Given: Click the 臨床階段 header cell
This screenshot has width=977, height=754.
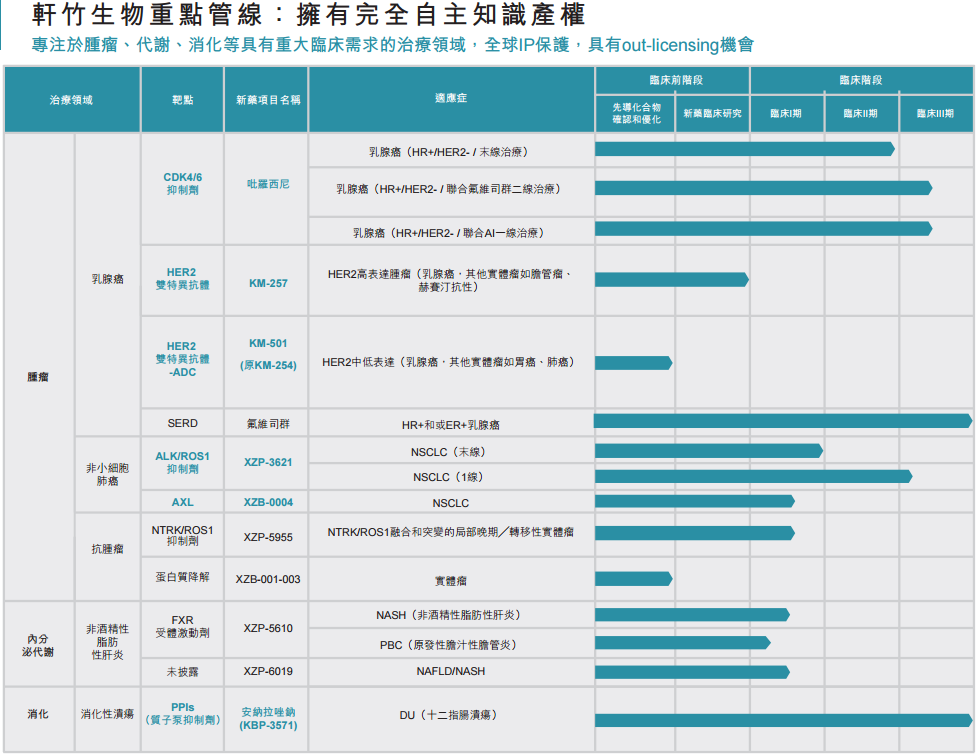Looking at the screenshot, I should coord(860,80).
